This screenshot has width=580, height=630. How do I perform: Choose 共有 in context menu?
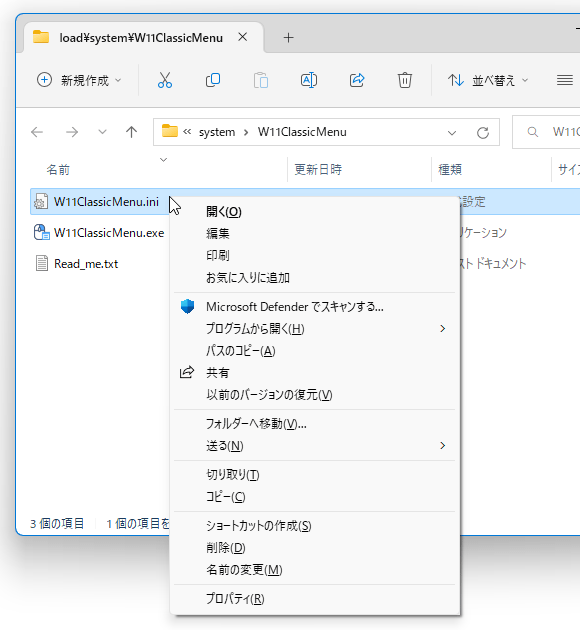point(314,373)
